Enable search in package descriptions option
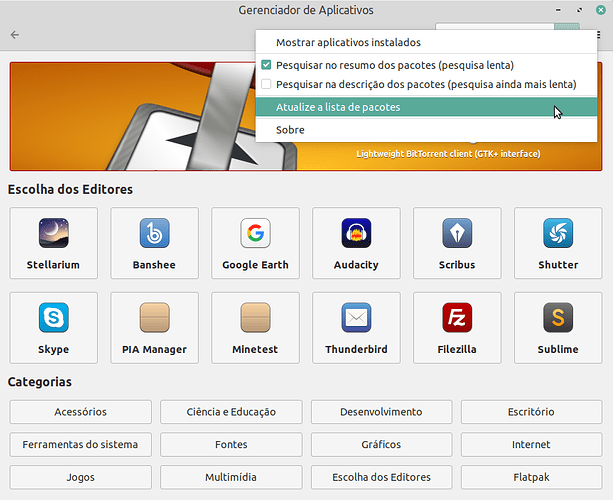The image size is (613, 500). point(266,84)
